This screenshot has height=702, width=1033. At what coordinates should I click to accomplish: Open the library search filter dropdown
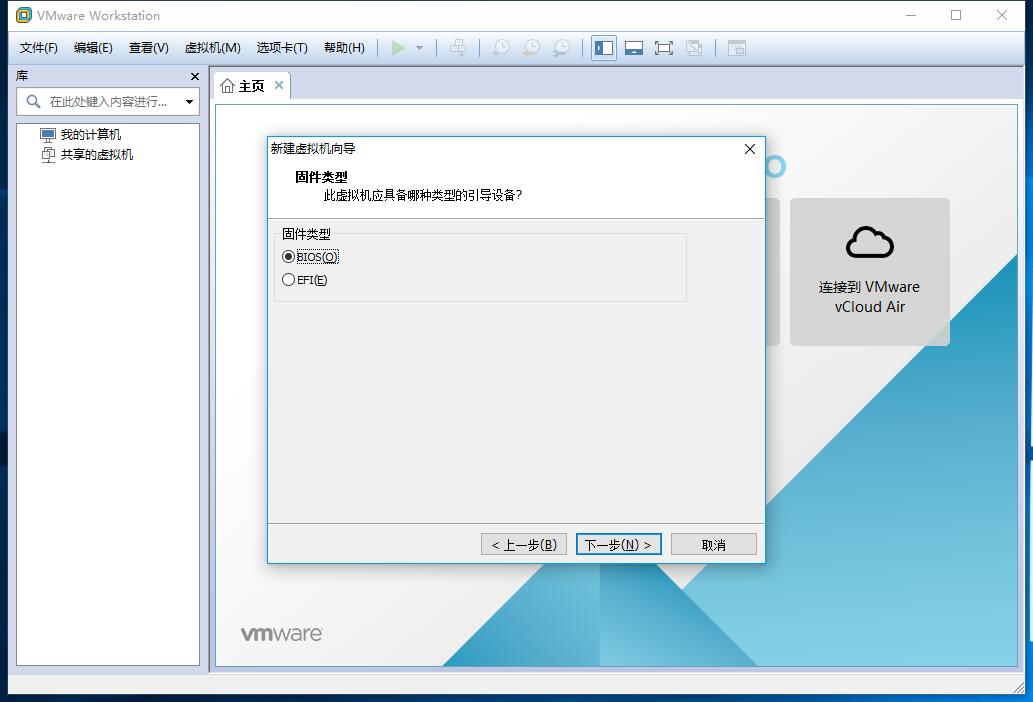(190, 101)
